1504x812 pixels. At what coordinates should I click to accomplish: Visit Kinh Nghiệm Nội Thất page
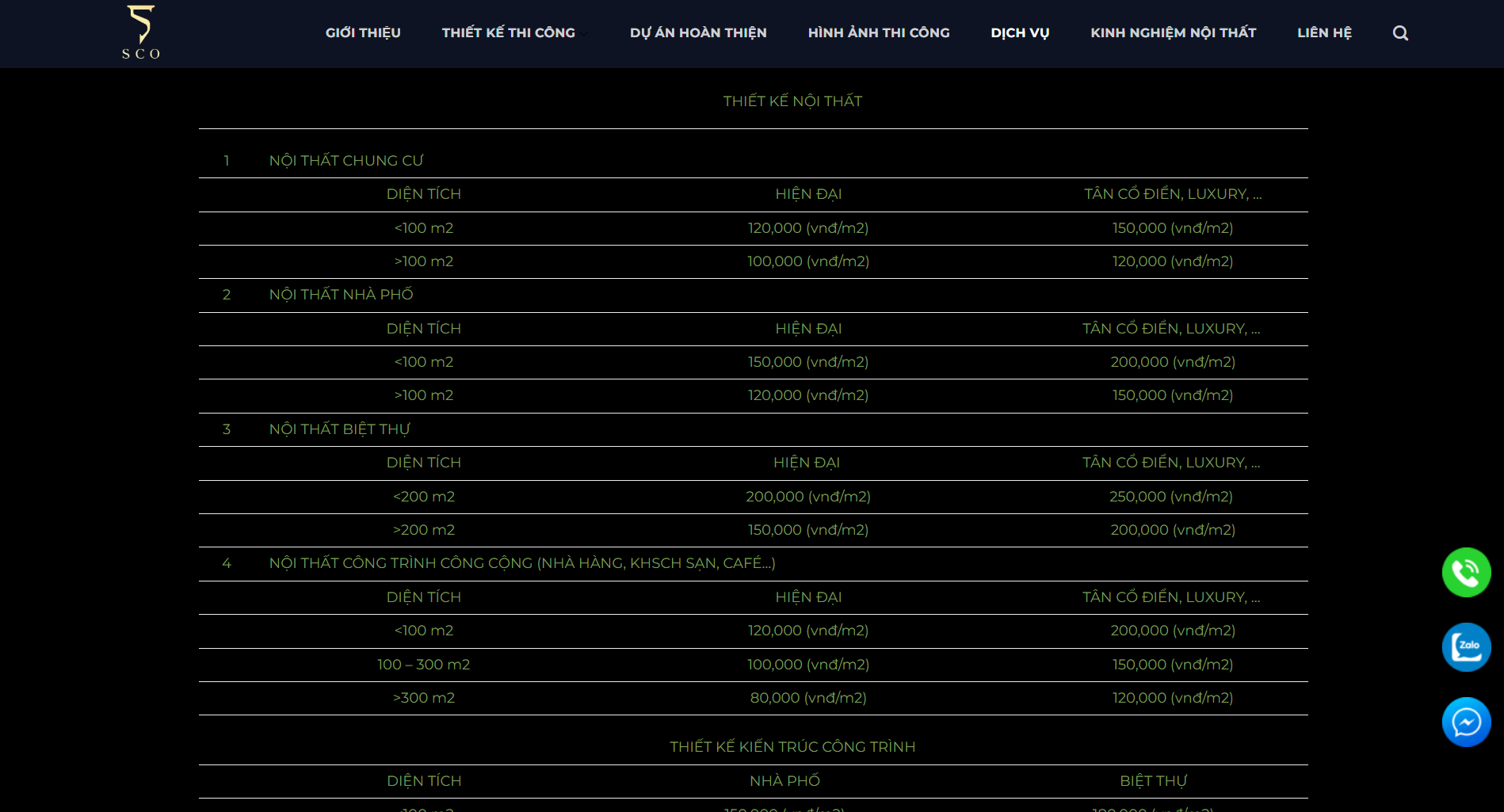coord(1173,32)
